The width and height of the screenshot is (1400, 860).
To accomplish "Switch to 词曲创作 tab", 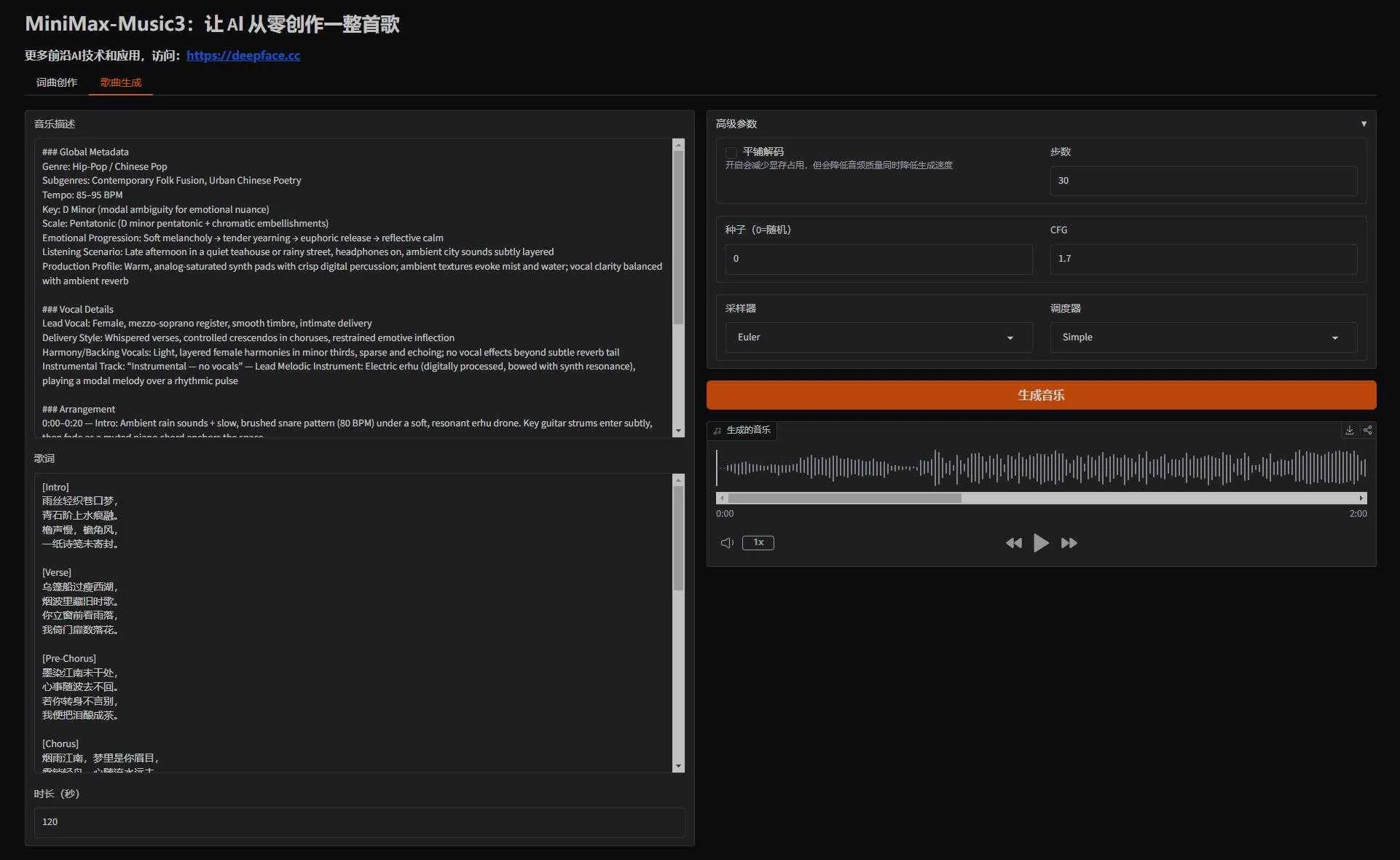I will (x=57, y=82).
